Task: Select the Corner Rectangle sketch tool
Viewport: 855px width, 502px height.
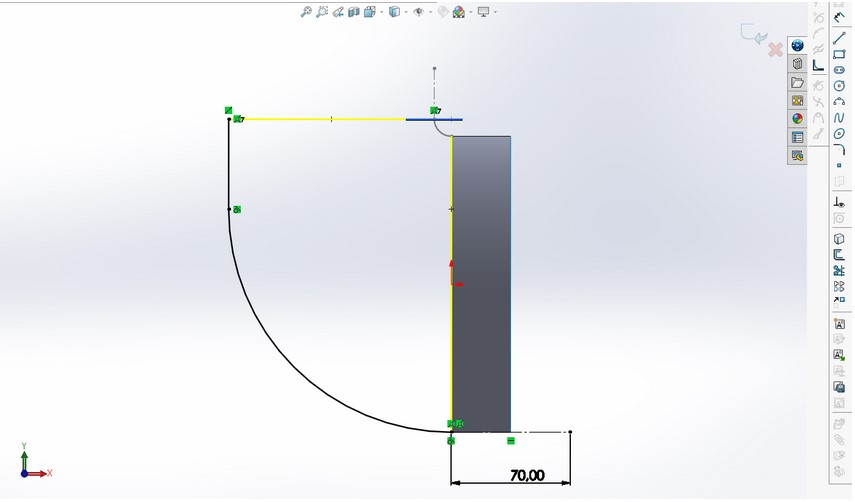Action: click(839, 54)
